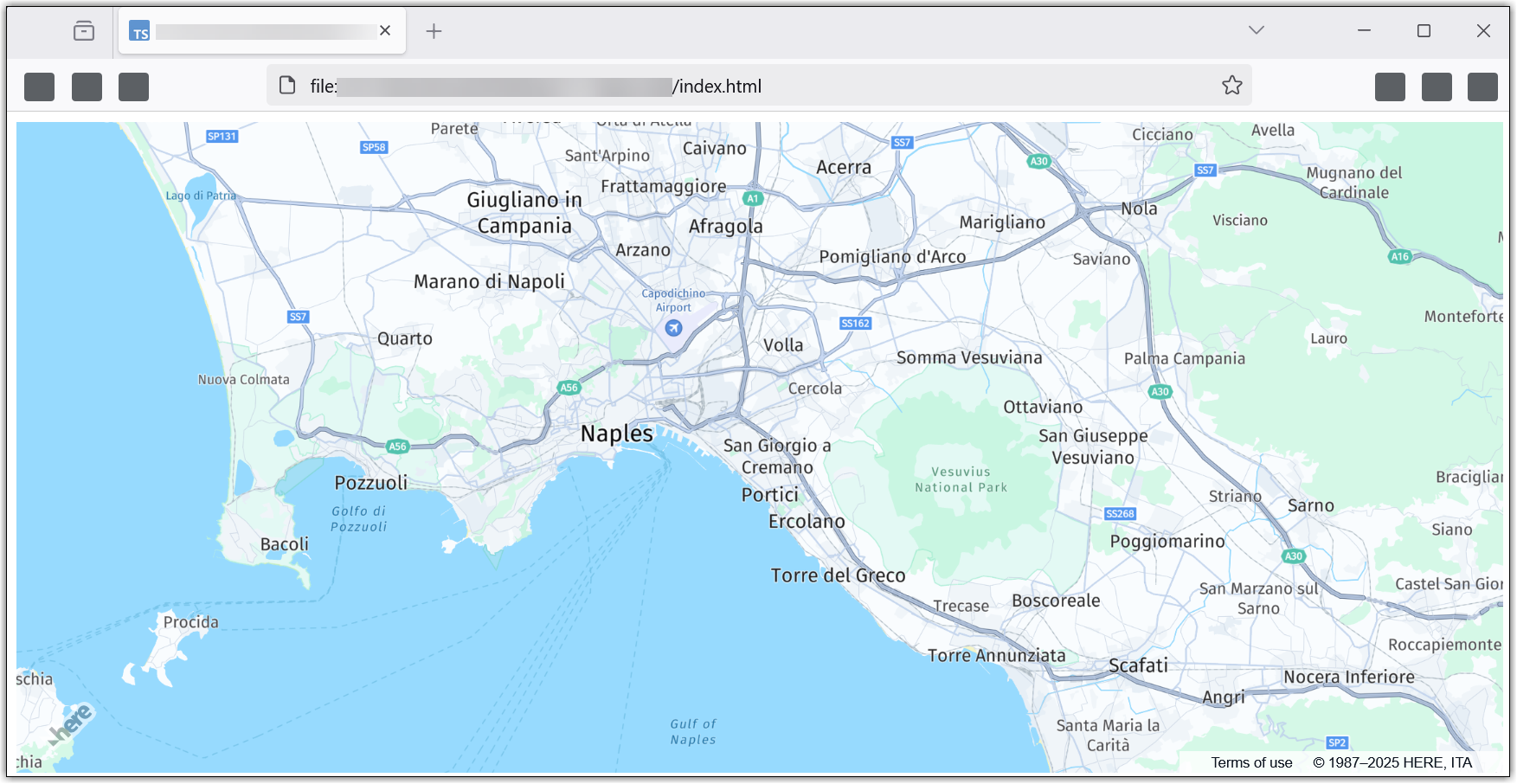This screenshot has height=784, width=1517.
Task: Click the page info icon in the address bar
Action: pyautogui.click(x=287, y=86)
